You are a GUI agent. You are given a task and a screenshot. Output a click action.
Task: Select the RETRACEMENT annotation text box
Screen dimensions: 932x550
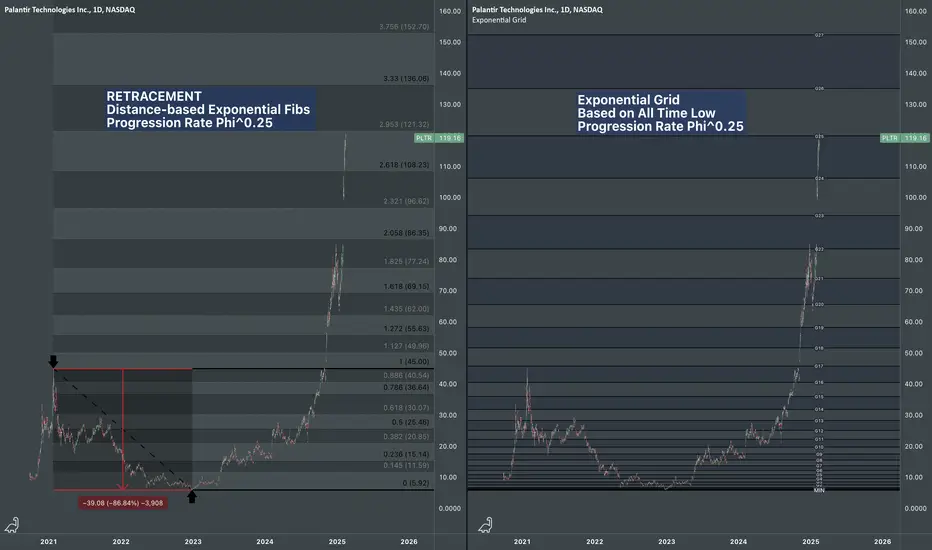[x=208, y=109]
